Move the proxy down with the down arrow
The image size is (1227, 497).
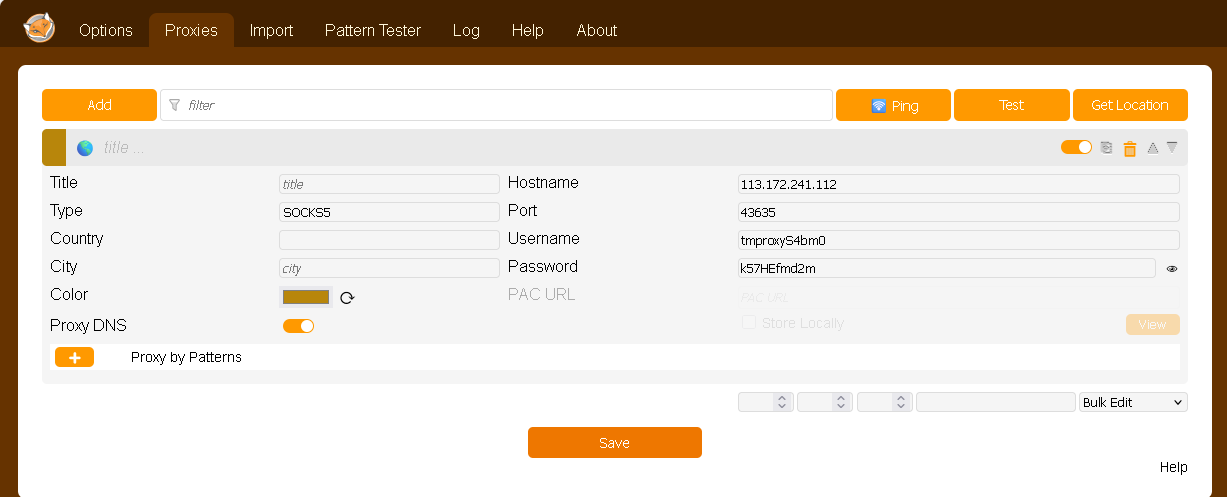tap(1172, 148)
